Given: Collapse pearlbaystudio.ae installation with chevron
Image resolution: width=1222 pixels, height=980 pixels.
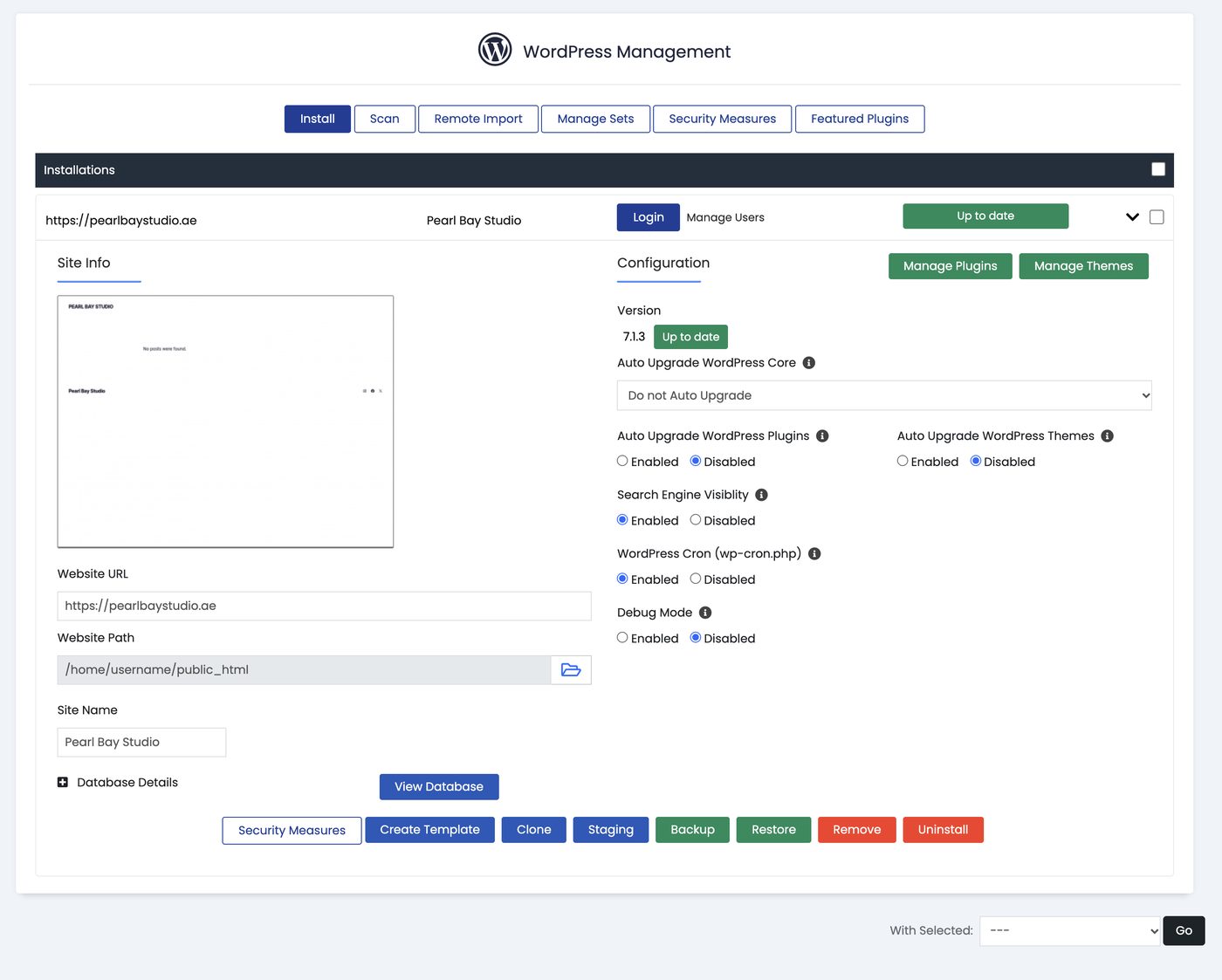Looking at the screenshot, I should coord(1132,217).
